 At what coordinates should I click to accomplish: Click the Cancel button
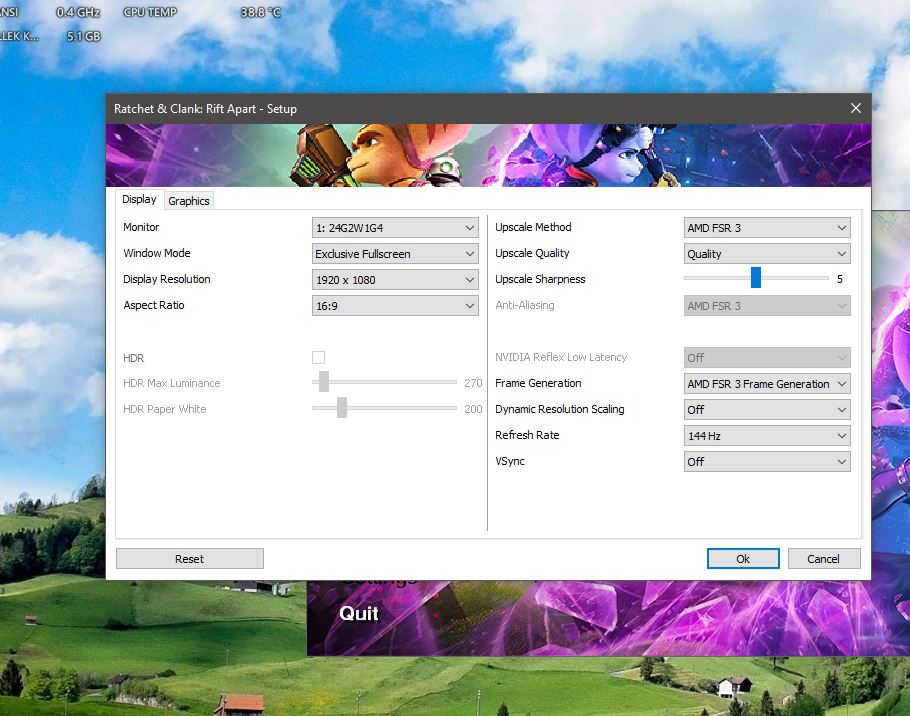pyautogui.click(x=824, y=559)
